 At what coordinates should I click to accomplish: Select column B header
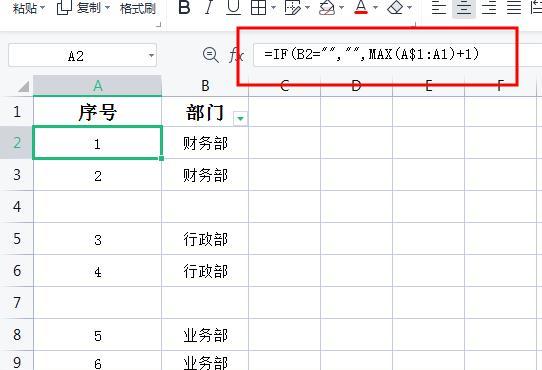205,85
